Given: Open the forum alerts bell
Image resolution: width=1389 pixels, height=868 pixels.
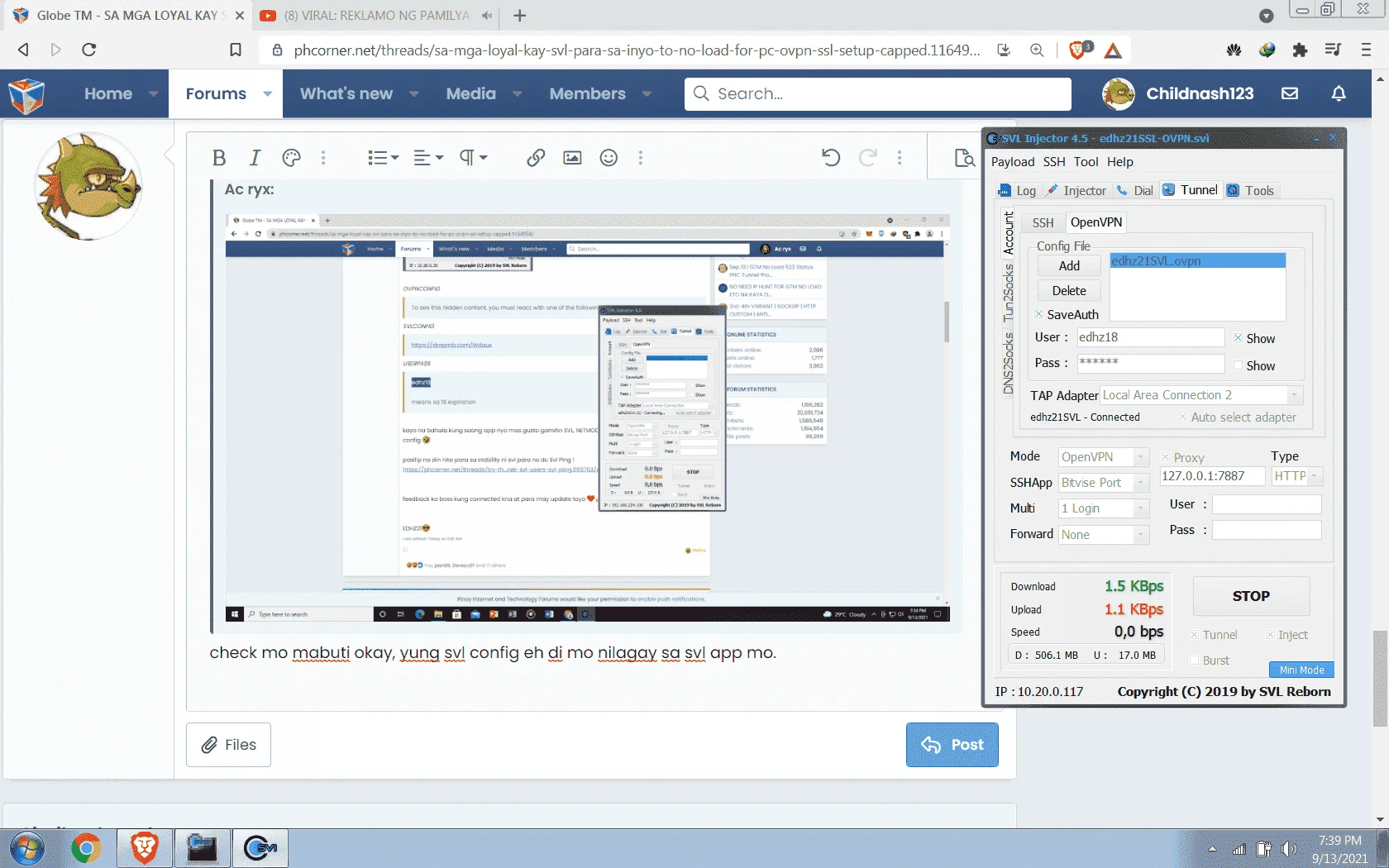Looking at the screenshot, I should 1339,93.
